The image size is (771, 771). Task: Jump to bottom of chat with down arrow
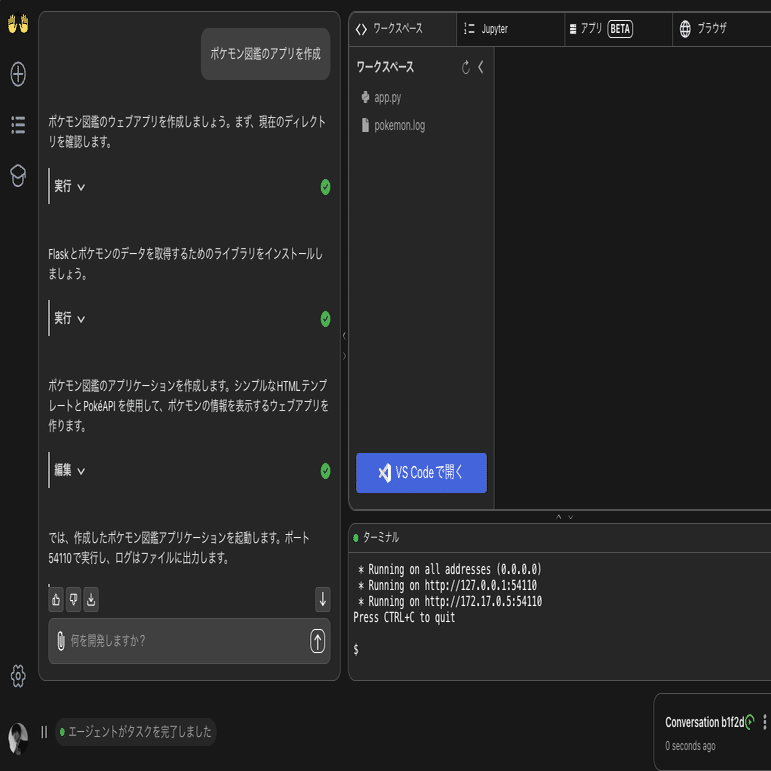pyautogui.click(x=323, y=599)
